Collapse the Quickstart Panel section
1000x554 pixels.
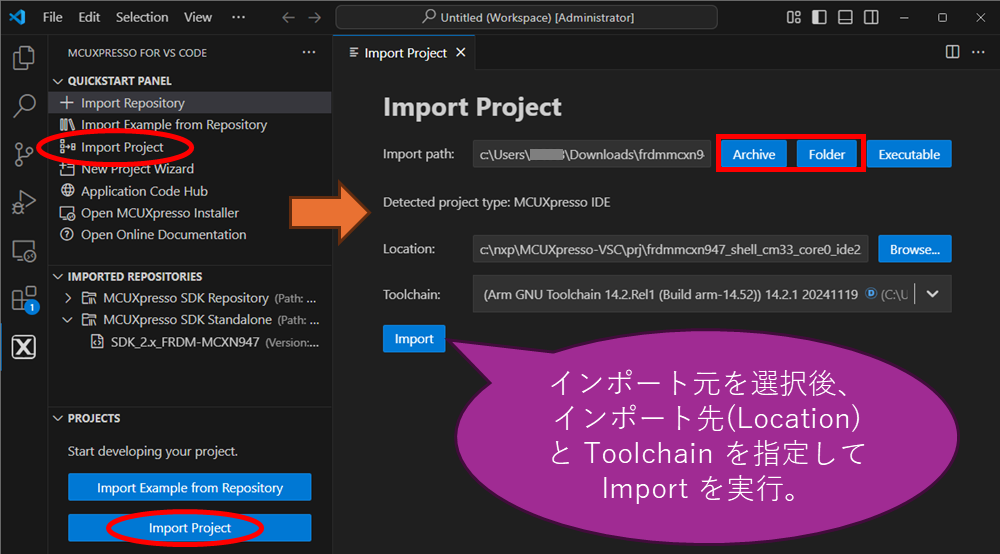[x=57, y=81]
